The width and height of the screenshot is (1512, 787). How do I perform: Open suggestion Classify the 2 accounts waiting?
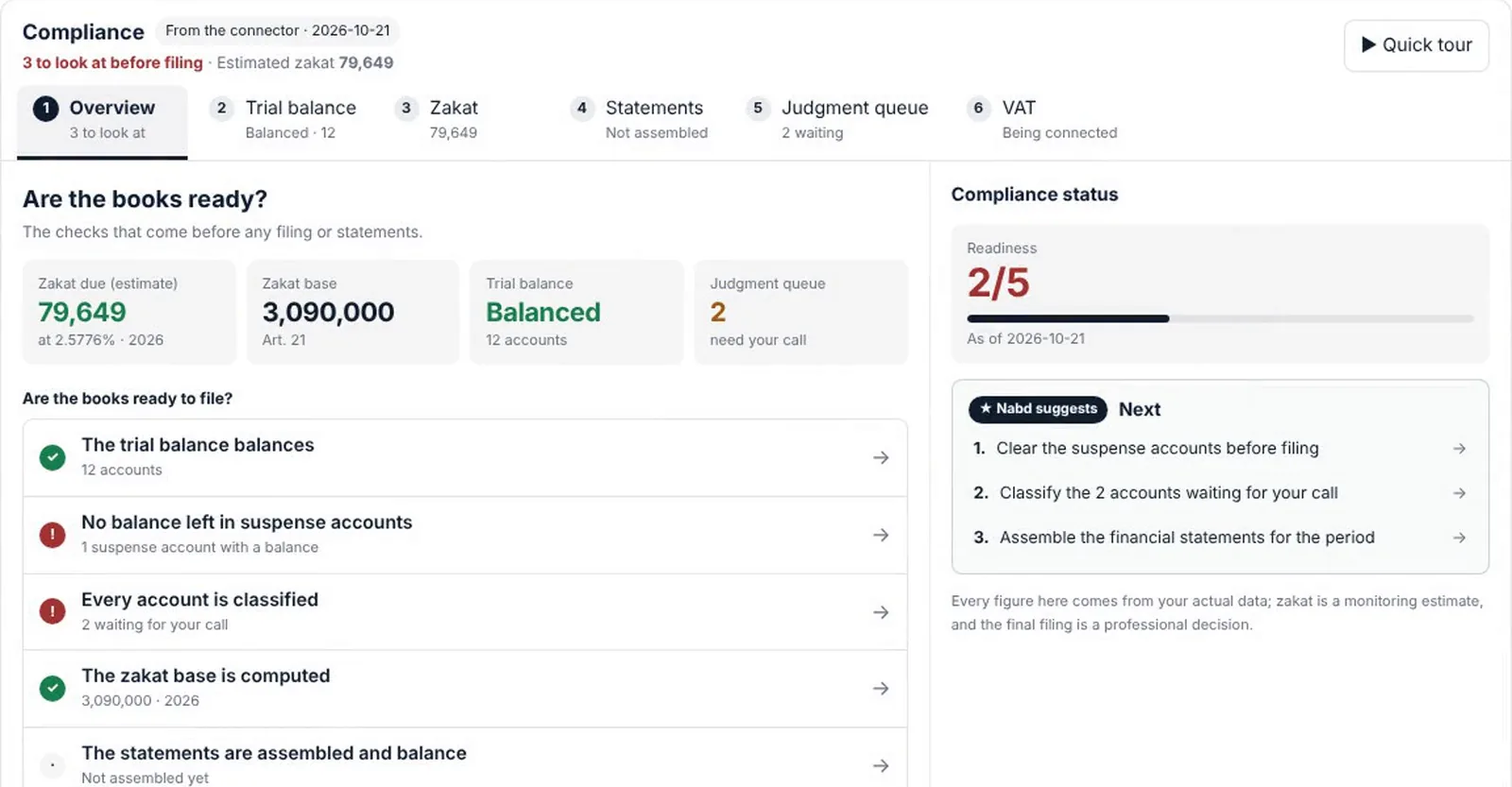(x=1220, y=493)
